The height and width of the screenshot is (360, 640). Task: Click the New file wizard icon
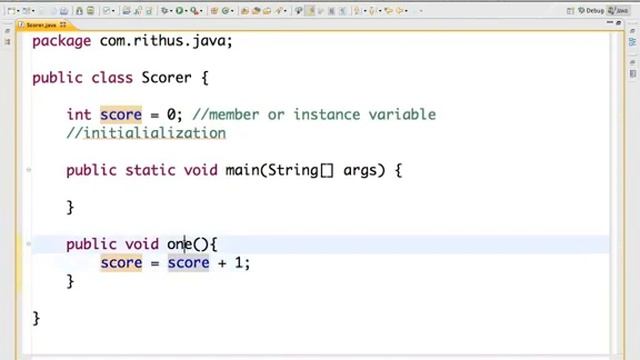tap(11, 11)
